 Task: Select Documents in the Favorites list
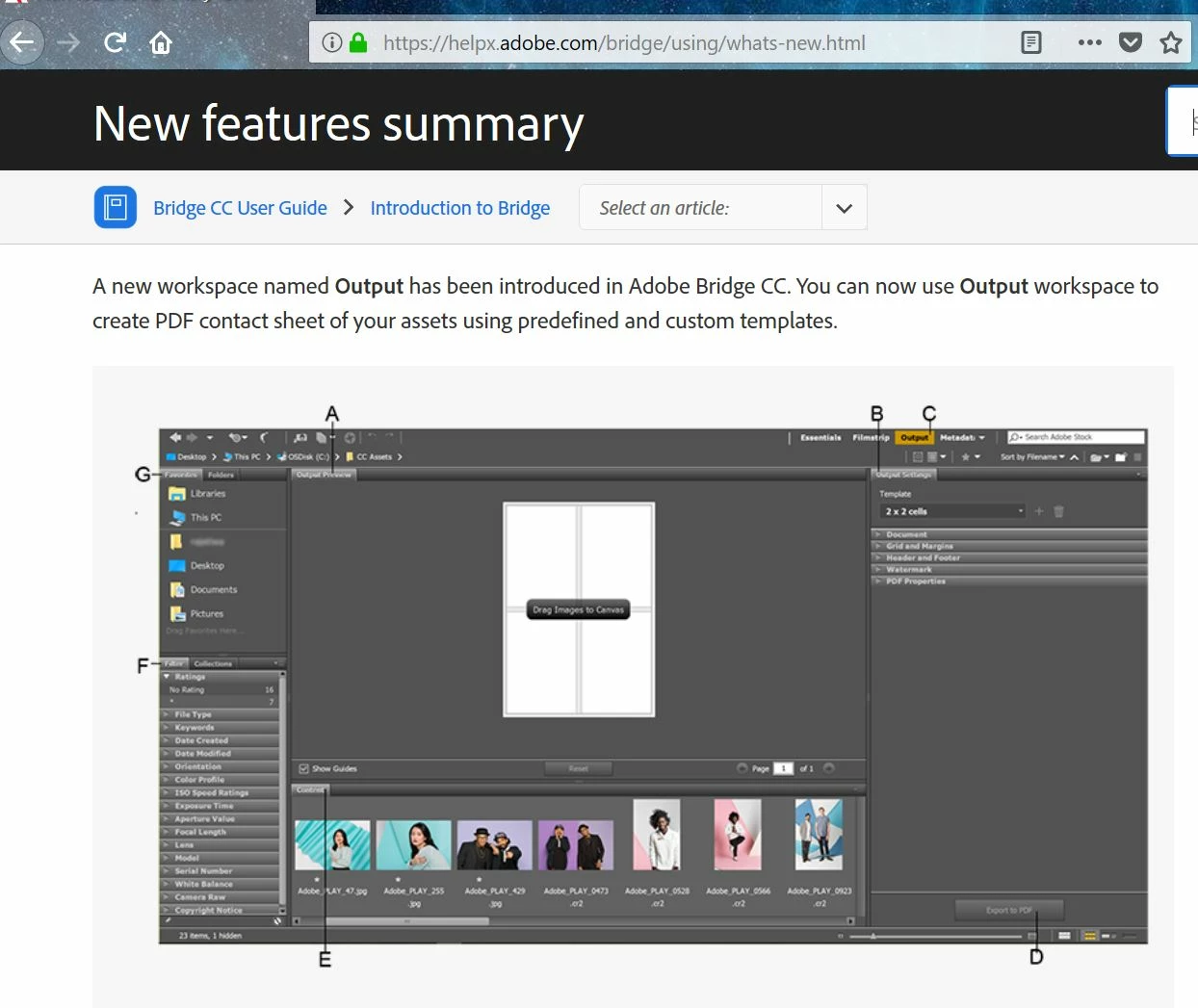pyautogui.click(x=203, y=589)
